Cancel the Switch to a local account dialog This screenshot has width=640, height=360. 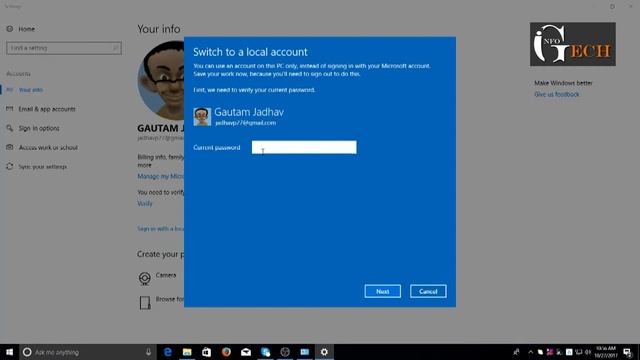428,291
